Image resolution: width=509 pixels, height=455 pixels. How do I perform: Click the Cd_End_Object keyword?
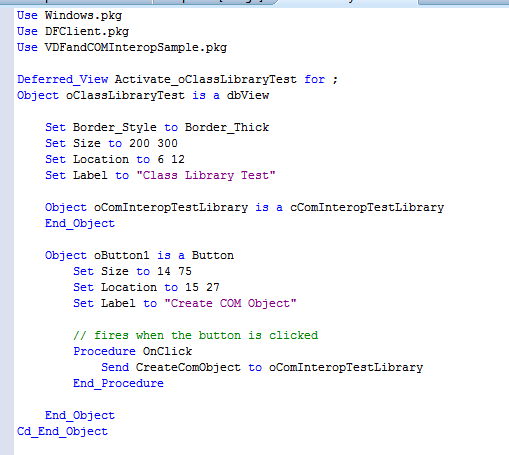pos(62,431)
